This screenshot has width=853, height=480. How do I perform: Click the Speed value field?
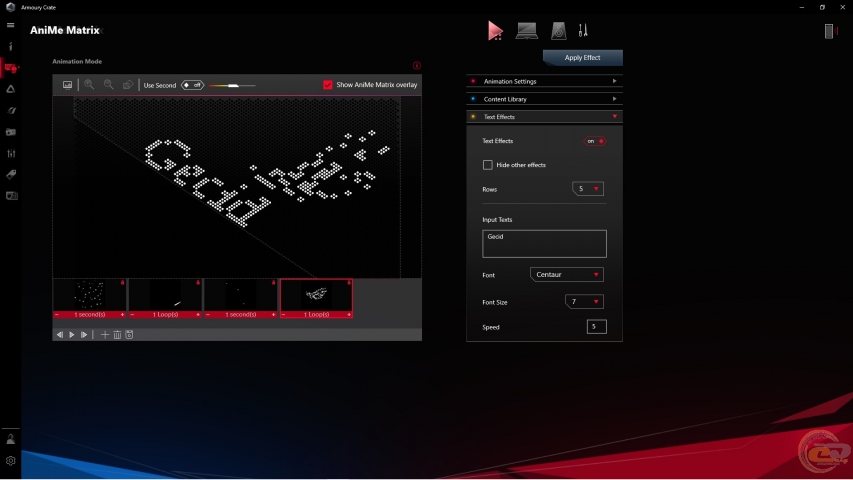pyautogui.click(x=596, y=327)
